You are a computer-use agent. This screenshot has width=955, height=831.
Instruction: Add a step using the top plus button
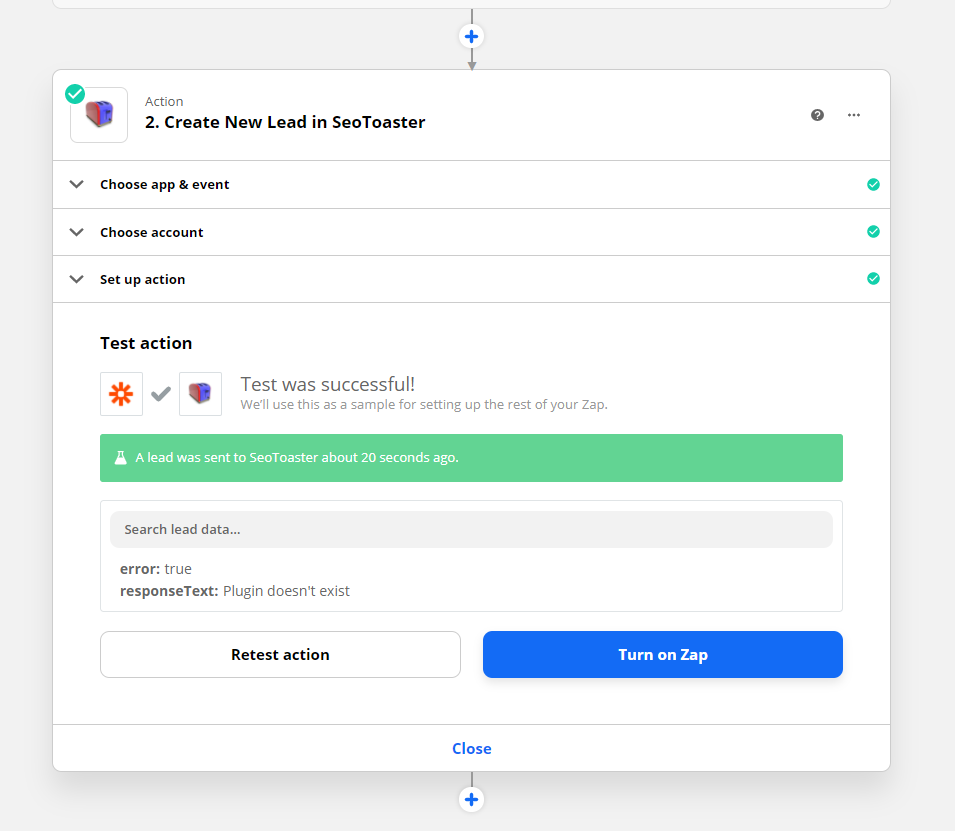[x=472, y=36]
